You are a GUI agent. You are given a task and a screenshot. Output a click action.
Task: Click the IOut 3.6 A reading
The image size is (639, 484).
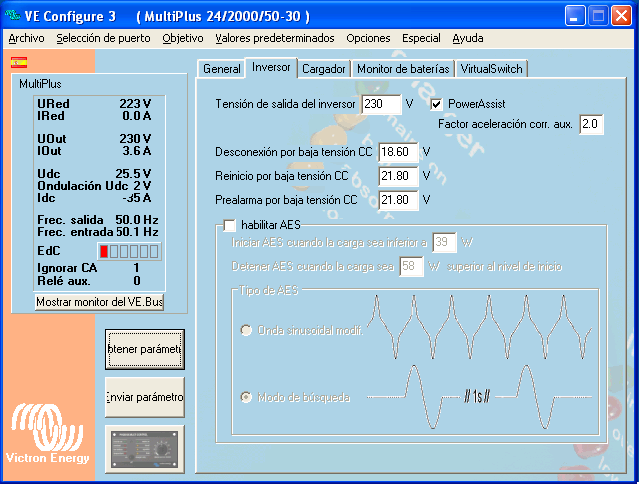[94, 151]
